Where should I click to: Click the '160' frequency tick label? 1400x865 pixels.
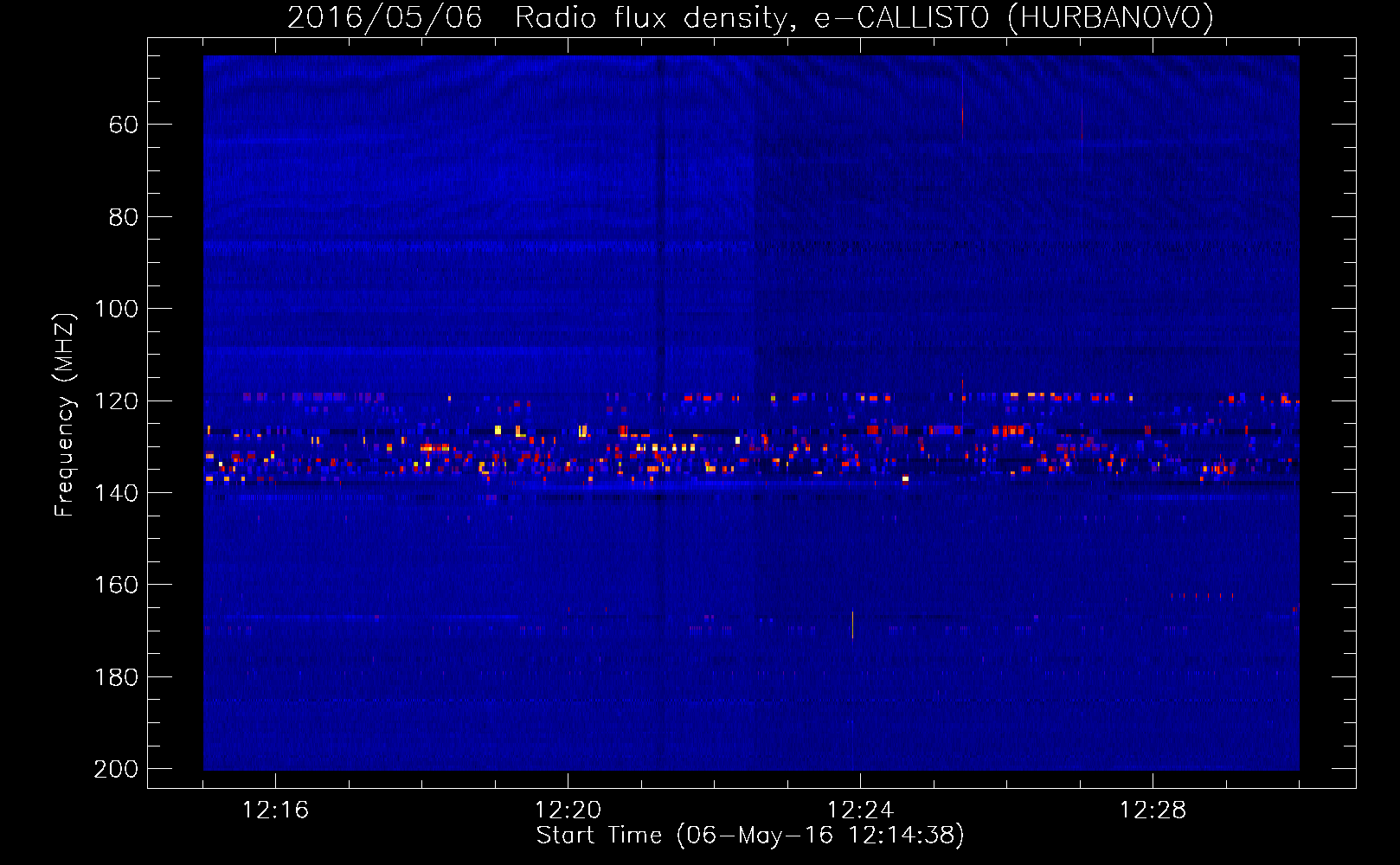pos(117,585)
